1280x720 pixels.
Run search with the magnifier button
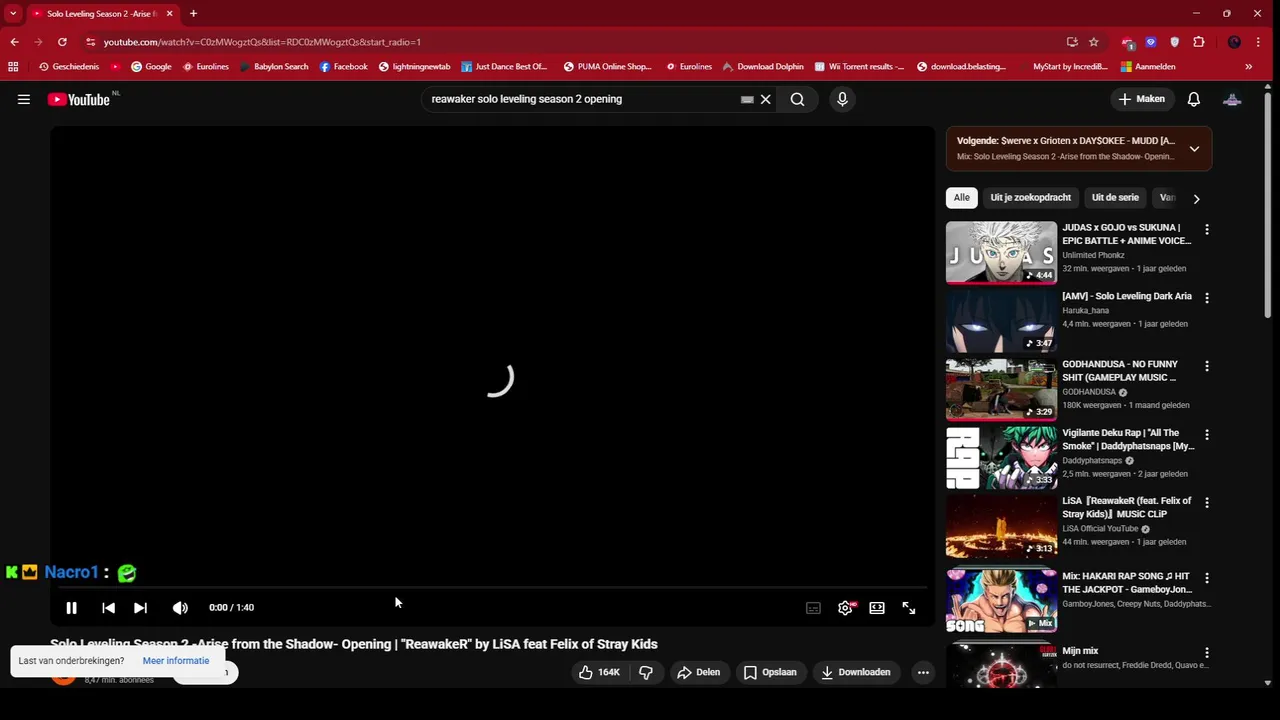[x=797, y=99]
